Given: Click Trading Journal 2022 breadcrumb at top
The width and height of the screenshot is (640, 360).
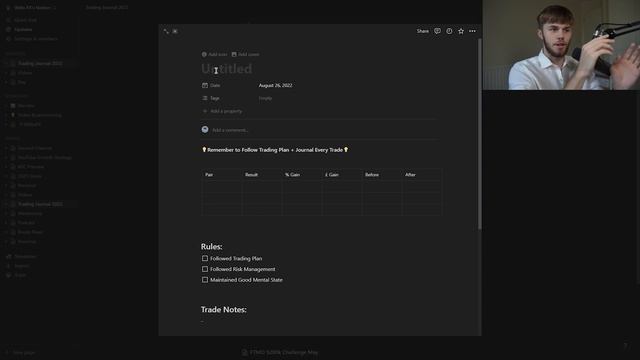Looking at the screenshot, I should (107, 7).
